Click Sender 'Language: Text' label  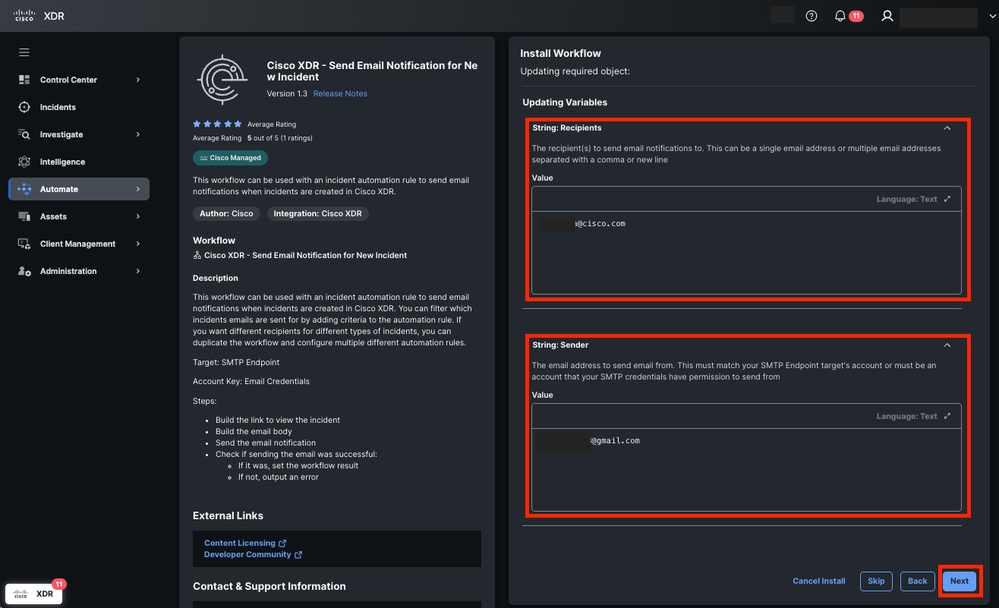906,416
